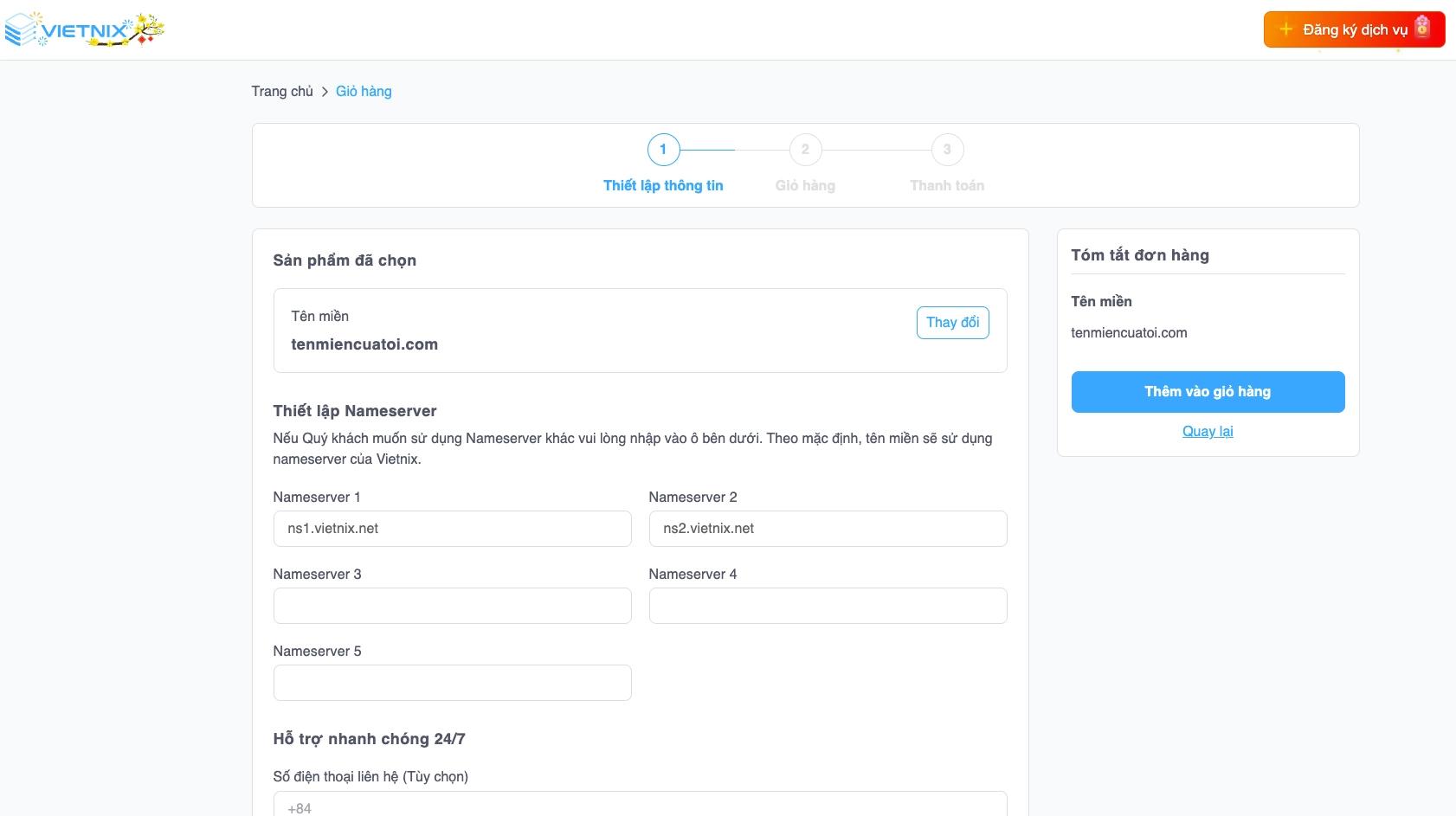The height and width of the screenshot is (816, 1456).
Task: Select step 1 circle in progress bar
Action: [663, 150]
